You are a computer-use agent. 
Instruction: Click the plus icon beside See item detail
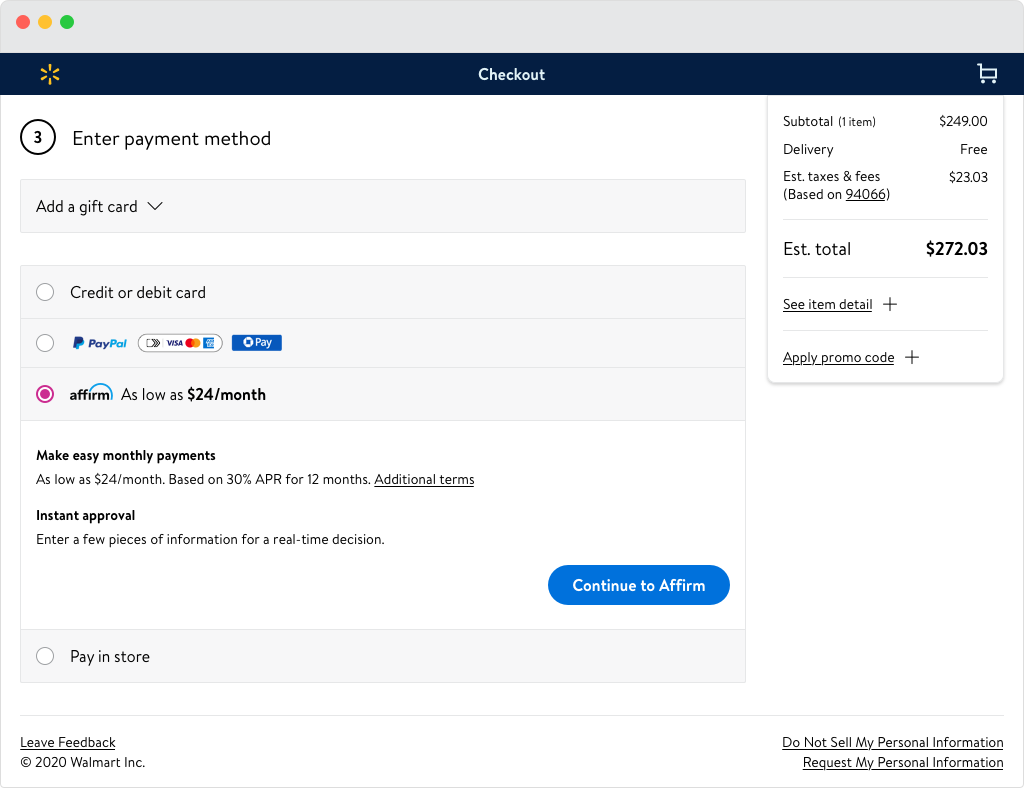click(890, 304)
